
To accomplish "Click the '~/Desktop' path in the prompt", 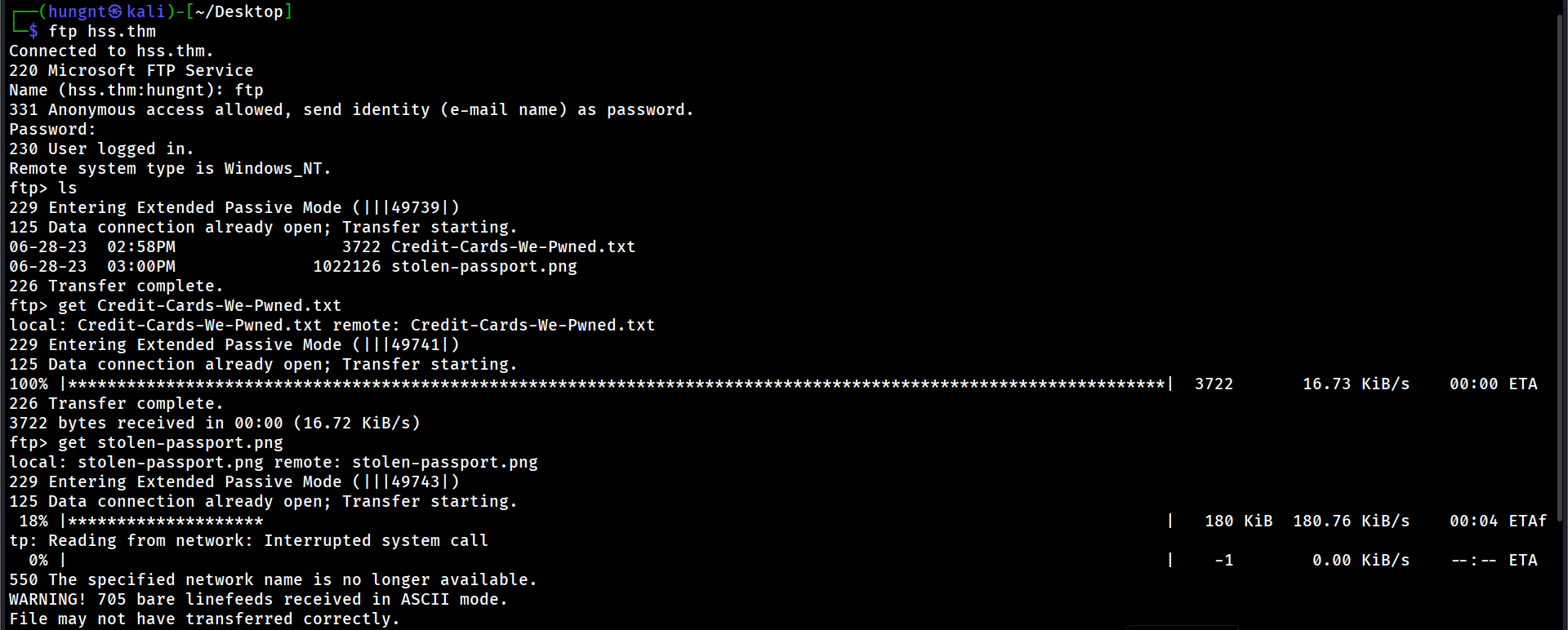I will point(238,11).
